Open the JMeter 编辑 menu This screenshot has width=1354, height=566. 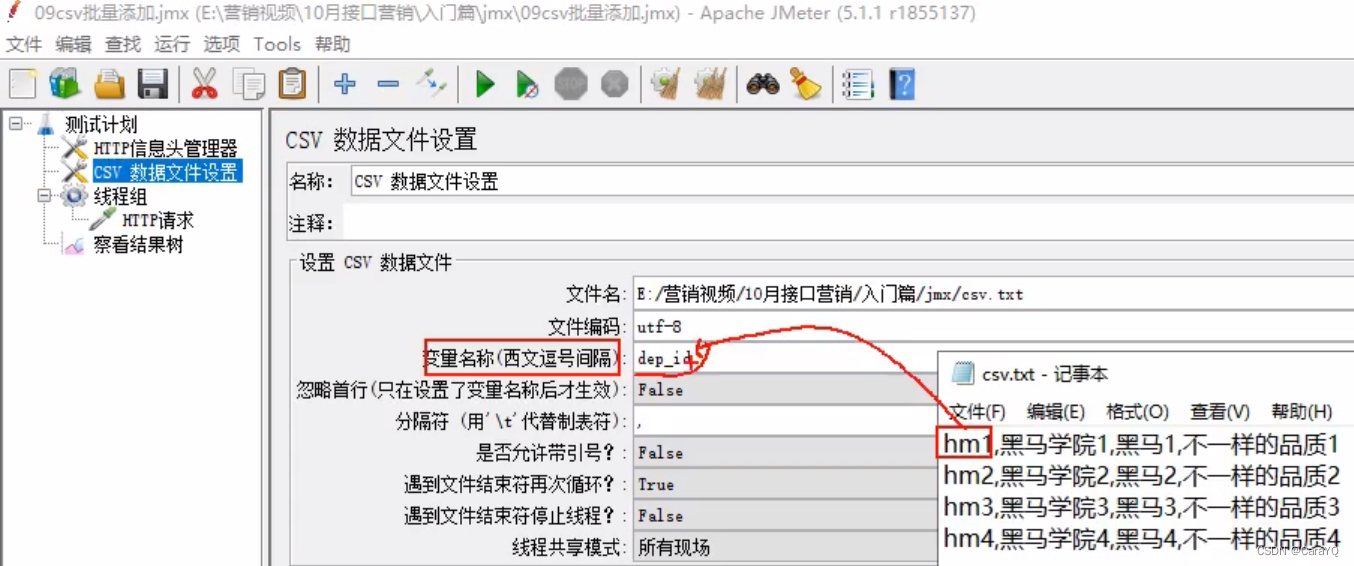point(74,44)
